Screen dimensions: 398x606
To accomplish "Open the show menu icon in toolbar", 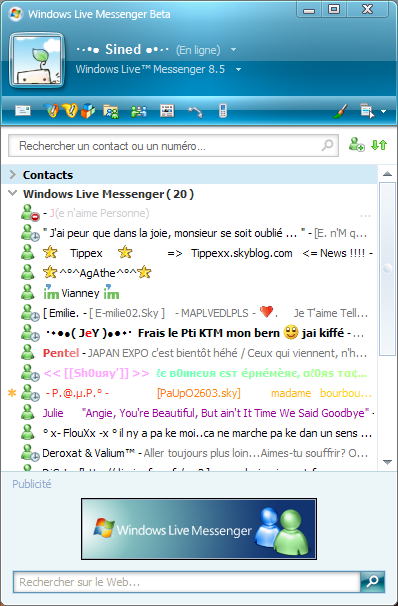I will point(367,111).
